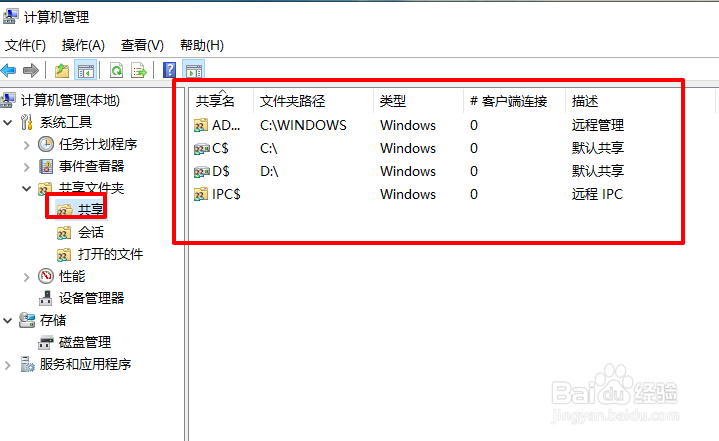
Task: Click the C:\ folder path cell
Action: [268, 148]
